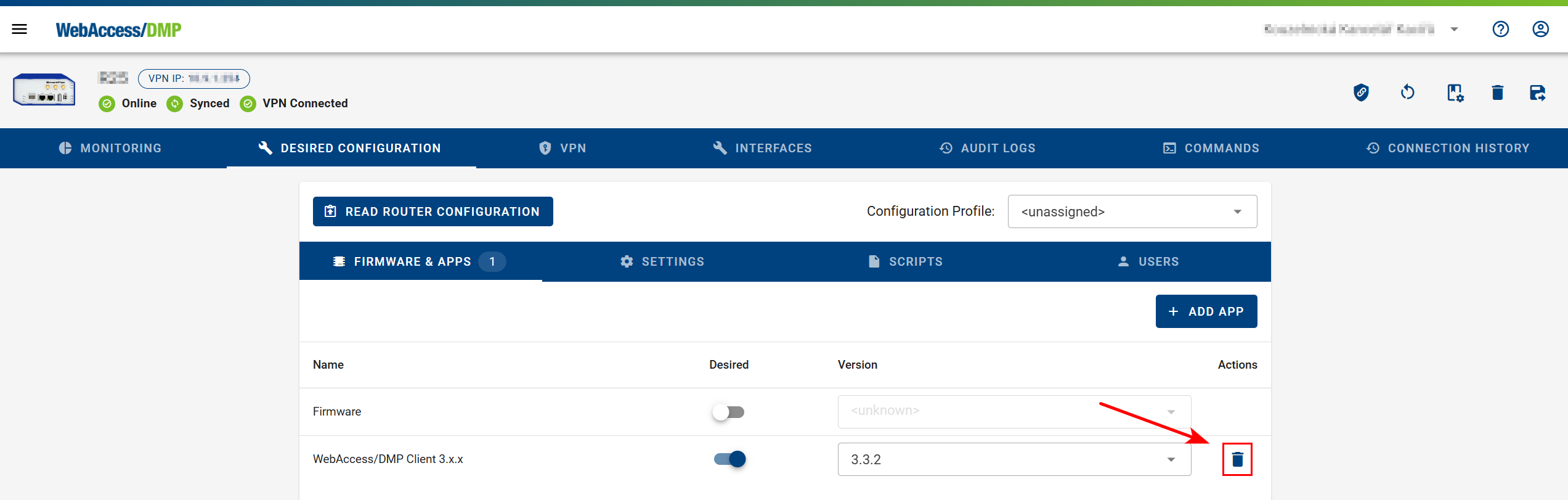Expand the 3.3.2 version dropdown

[1014, 459]
